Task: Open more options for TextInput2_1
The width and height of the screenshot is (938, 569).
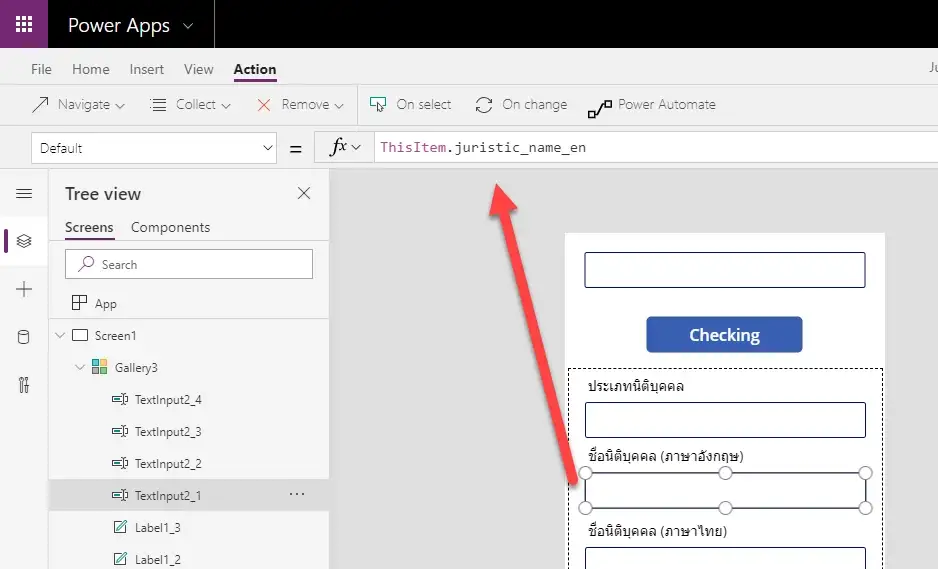Action: (x=297, y=494)
